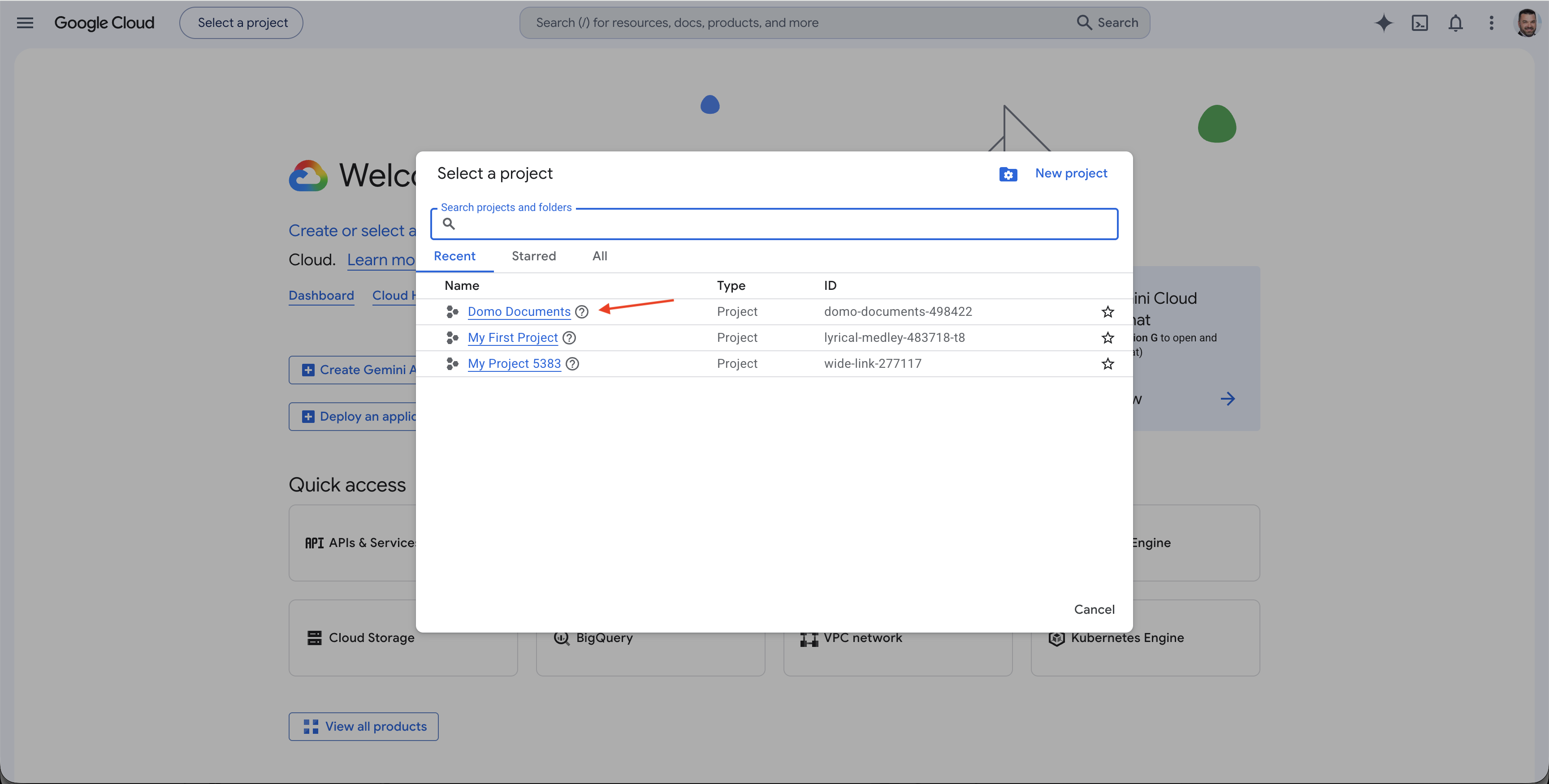Image resolution: width=1549 pixels, height=784 pixels.
Task: Open the My Project 5383 link
Action: pyautogui.click(x=514, y=364)
